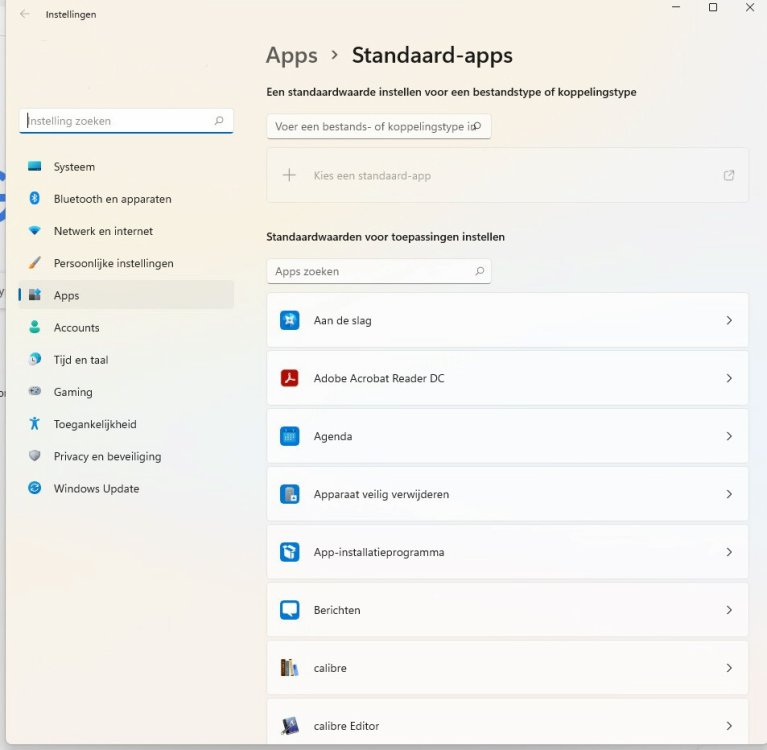
Task: Click the Agenda calendar icon
Action: (290, 436)
